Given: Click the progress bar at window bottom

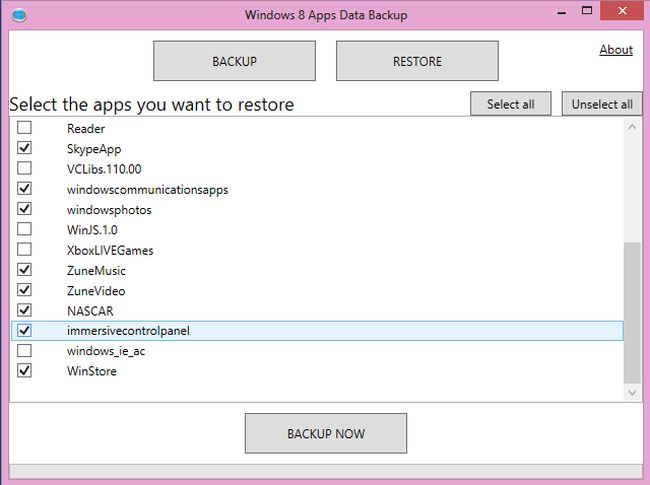Looking at the screenshot, I should click(x=326, y=471).
